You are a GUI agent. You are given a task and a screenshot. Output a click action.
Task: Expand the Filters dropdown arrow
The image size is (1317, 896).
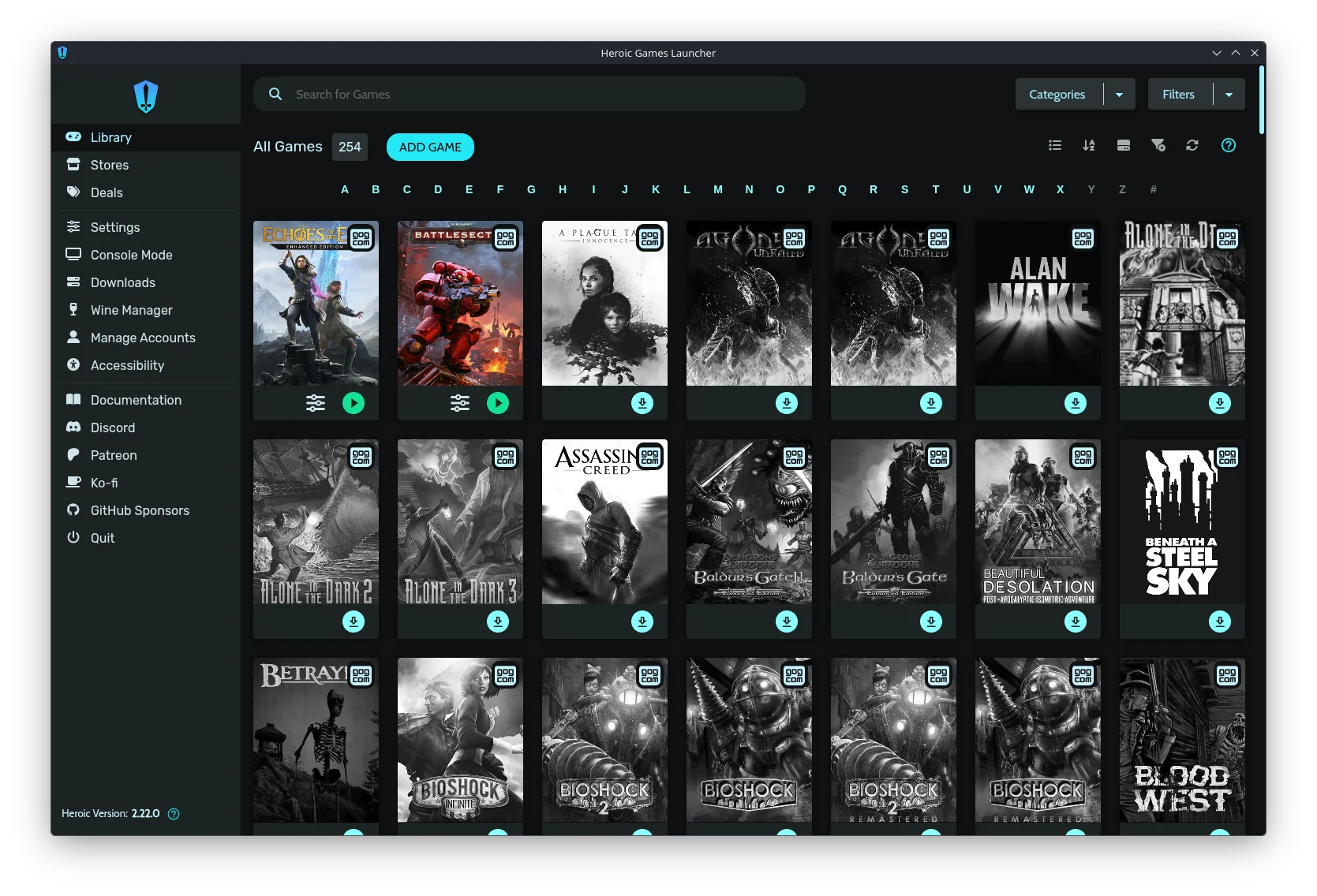coord(1229,94)
